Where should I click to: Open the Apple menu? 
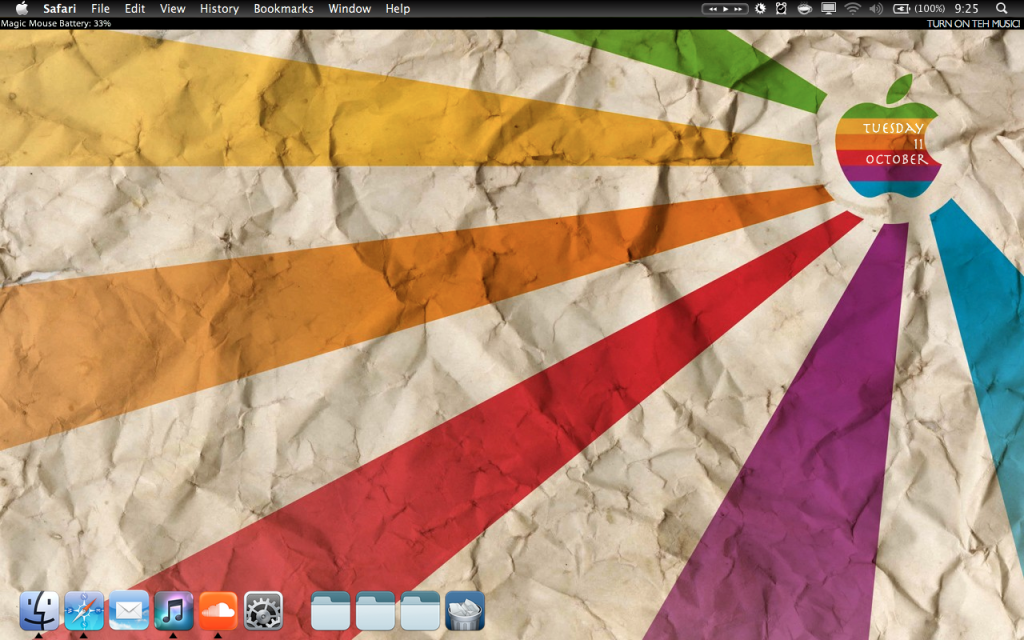[22, 8]
